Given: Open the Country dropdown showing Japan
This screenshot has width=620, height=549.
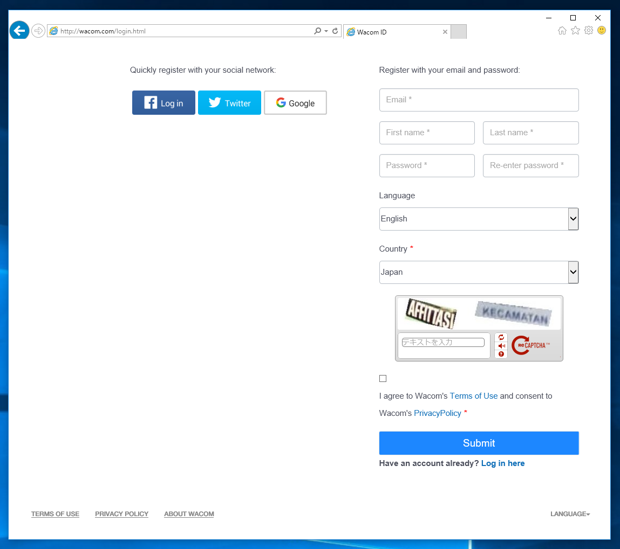Looking at the screenshot, I should pos(479,272).
